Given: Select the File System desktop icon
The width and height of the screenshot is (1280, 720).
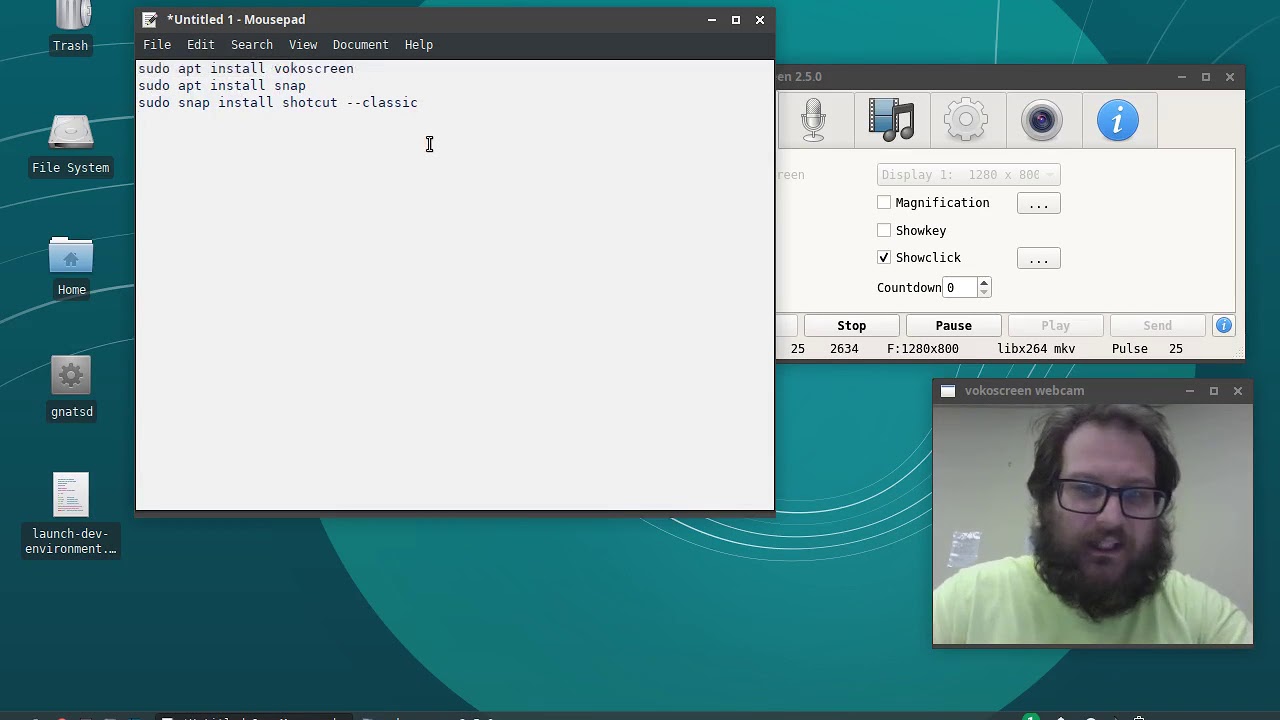Looking at the screenshot, I should [71, 146].
